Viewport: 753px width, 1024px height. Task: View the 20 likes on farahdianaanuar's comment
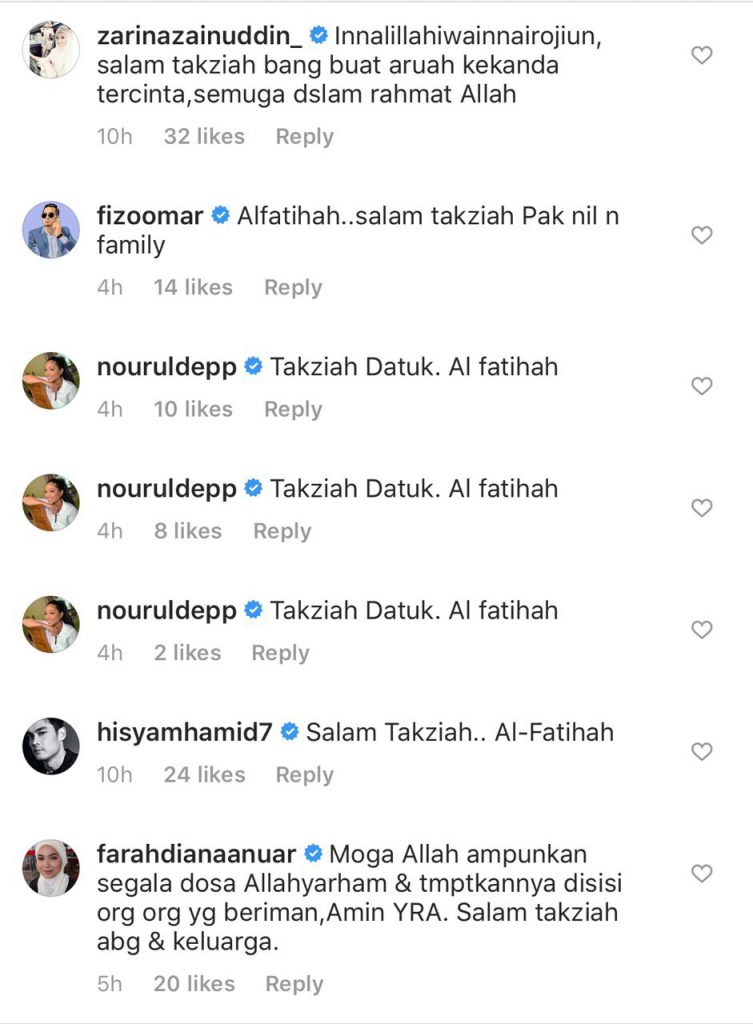[194, 984]
